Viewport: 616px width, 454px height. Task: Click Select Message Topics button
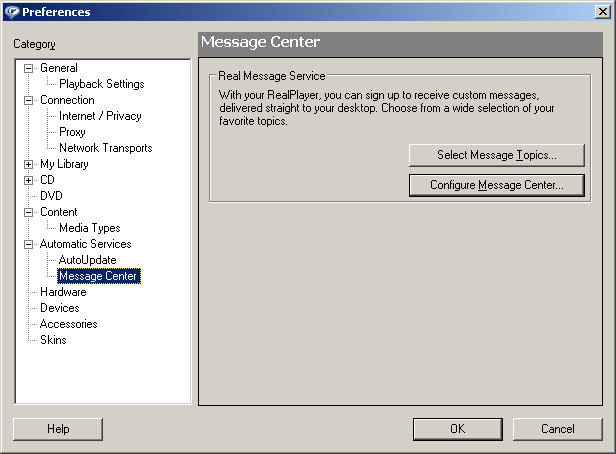496,155
